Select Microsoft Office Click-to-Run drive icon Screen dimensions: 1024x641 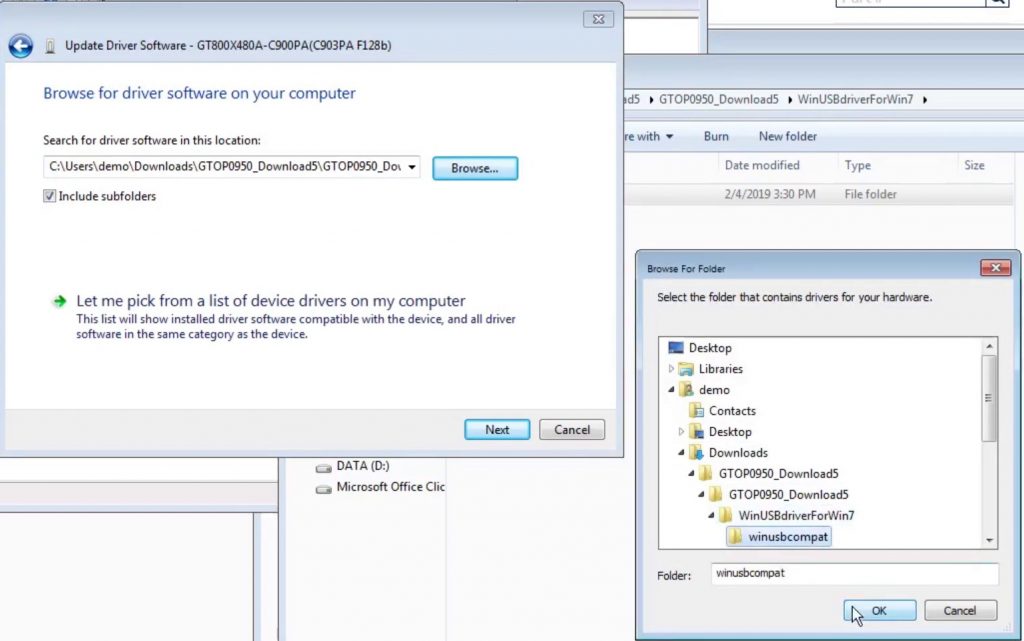pos(323,489)
